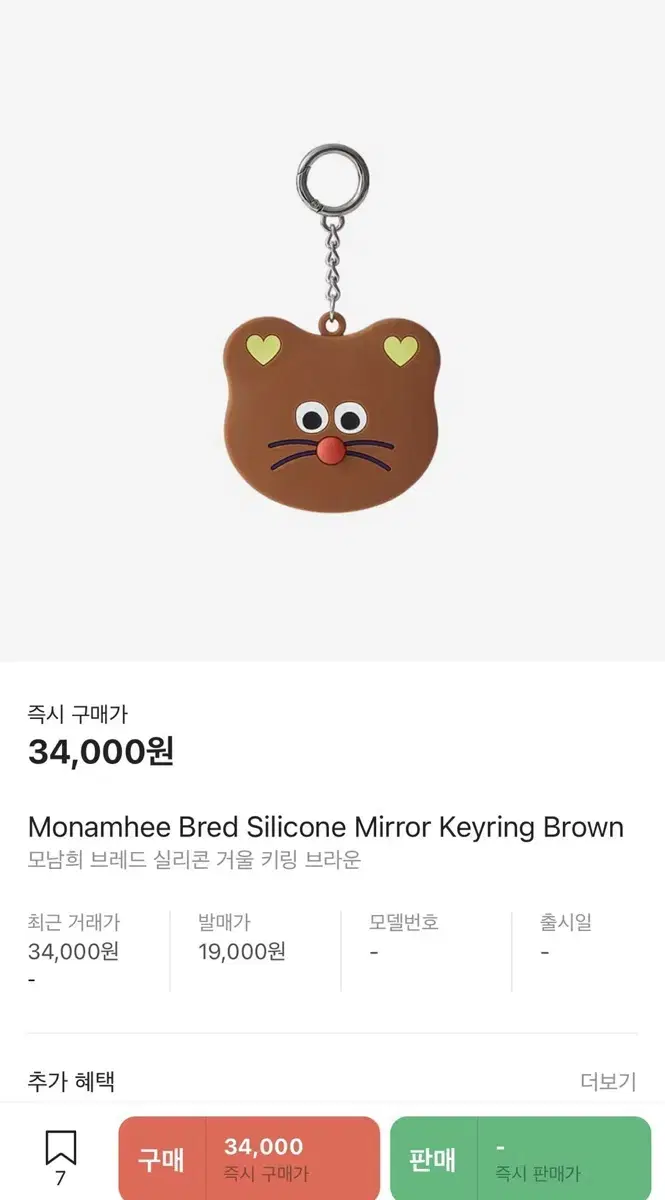
Task: Open 더보기 next to 추가 혜택
Action: (611, 1081)
